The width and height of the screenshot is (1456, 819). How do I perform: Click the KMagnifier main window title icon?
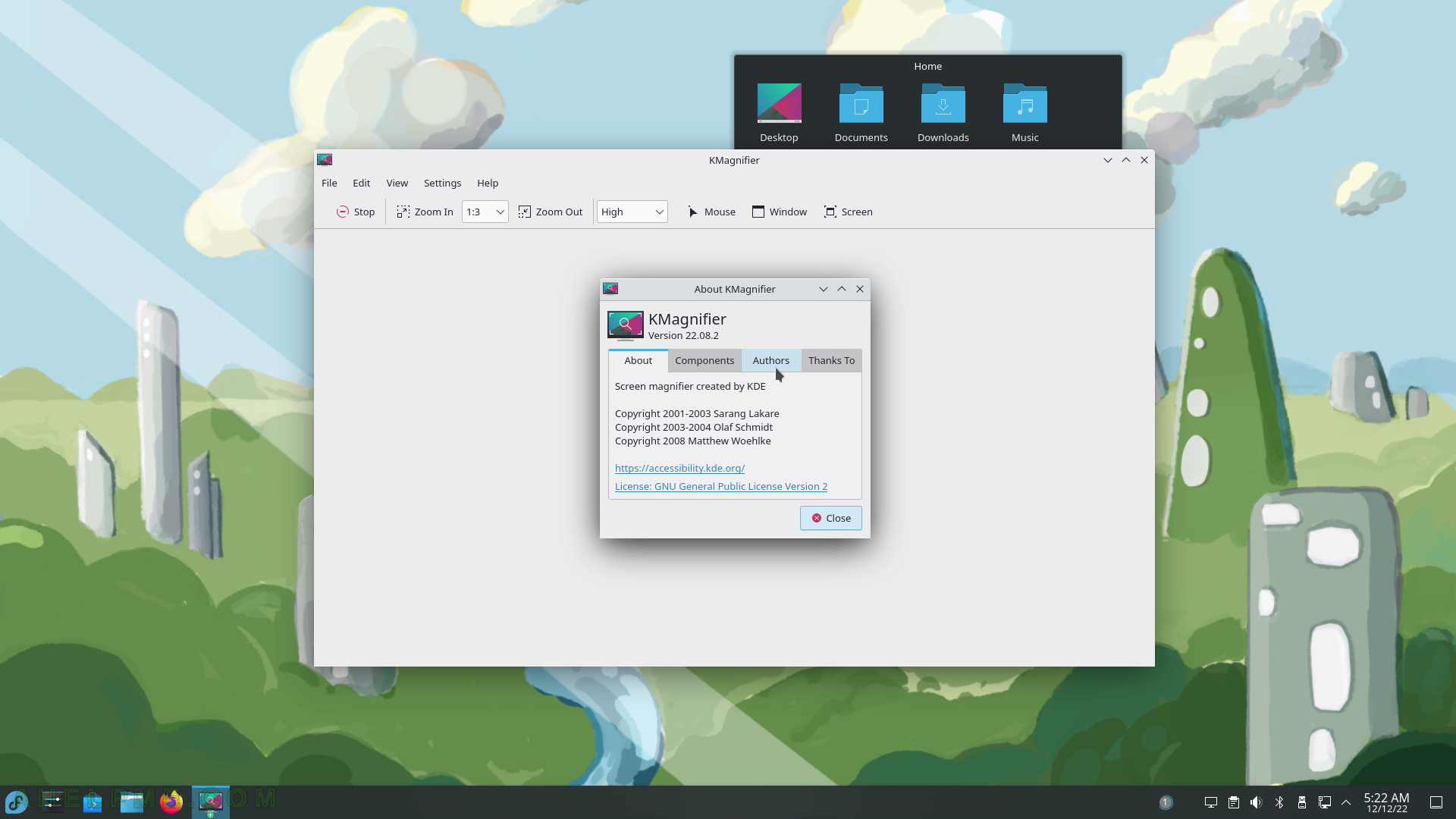[x=325, y=160]
